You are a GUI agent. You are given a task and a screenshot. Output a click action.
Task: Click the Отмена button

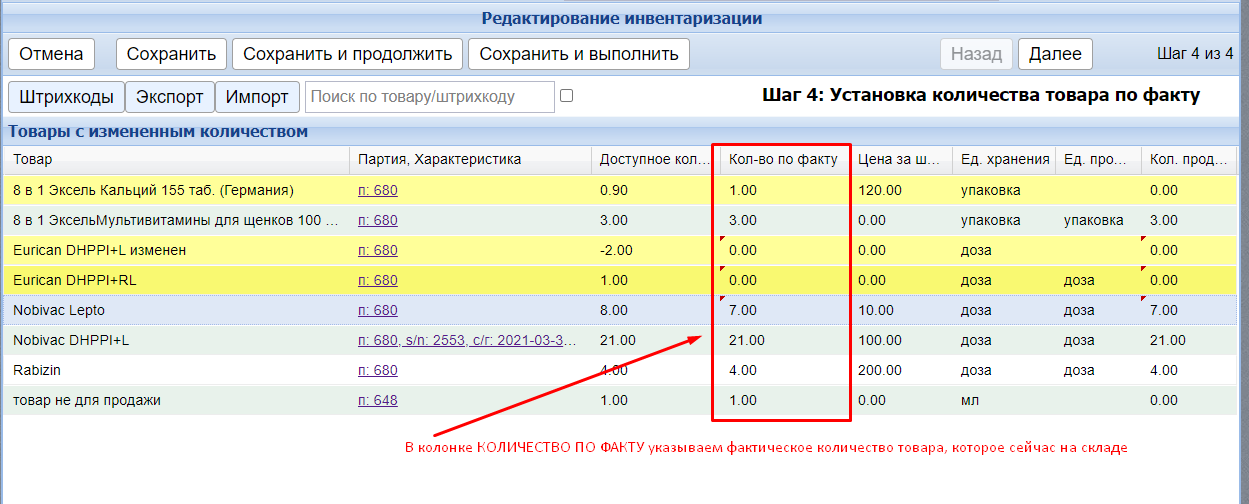[52, 54]
